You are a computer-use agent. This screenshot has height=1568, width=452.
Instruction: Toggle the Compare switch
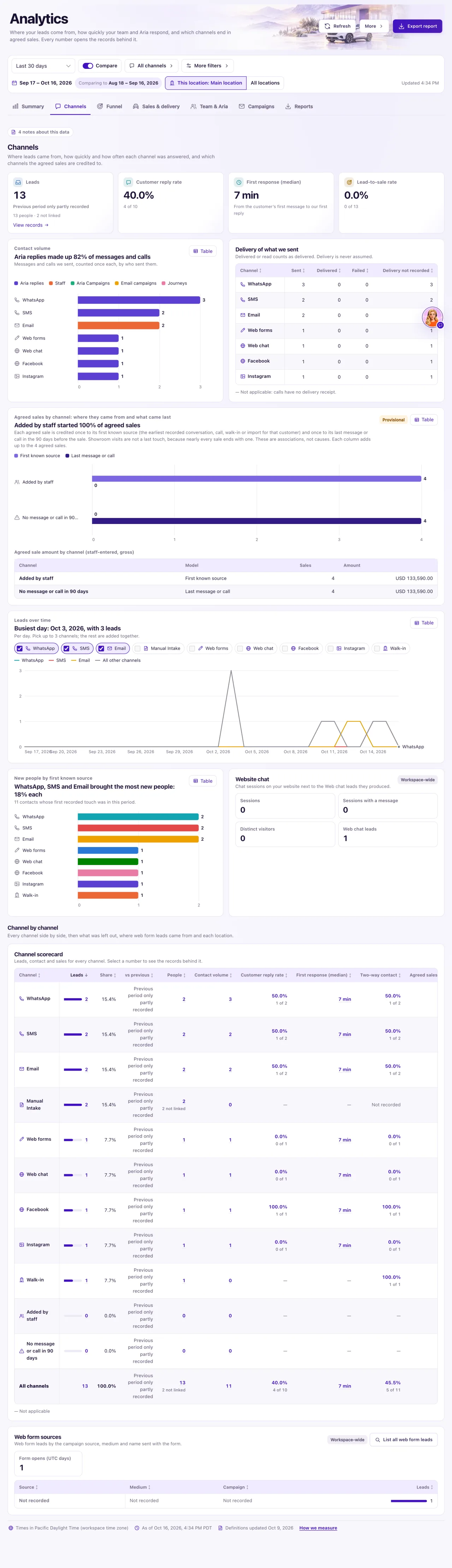(88, 66)
